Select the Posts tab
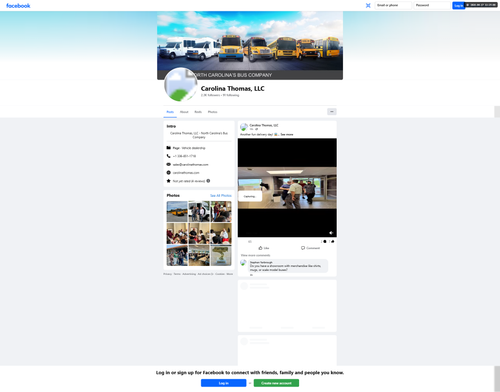 170,112
